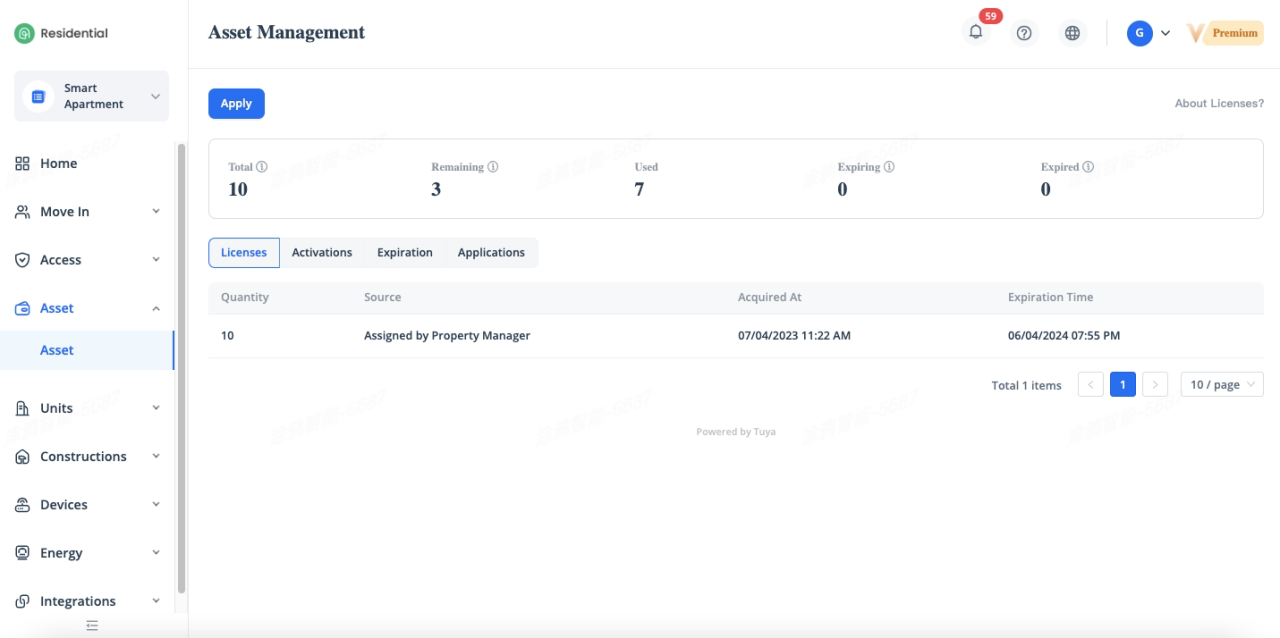Image resolution: width=1280 pixels, height=638 pixels.
Task: Collapse the sidebar using bottom menu icon
Action: (x=92, y=626)
